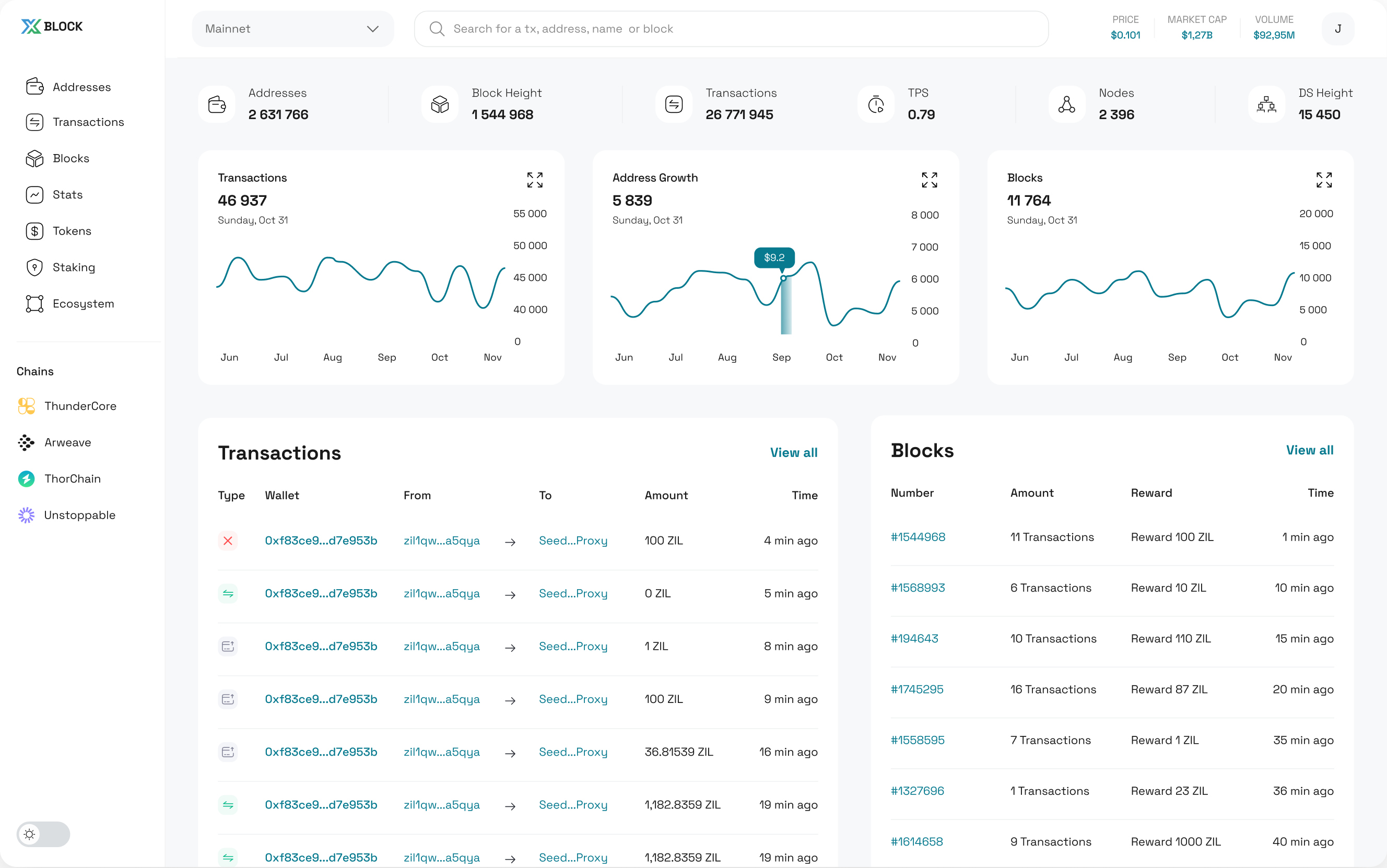Viewport: 1387px width, 868px height.
Task: Open Seed...Proxy on 8 min ago row
Action: point(573,647)
